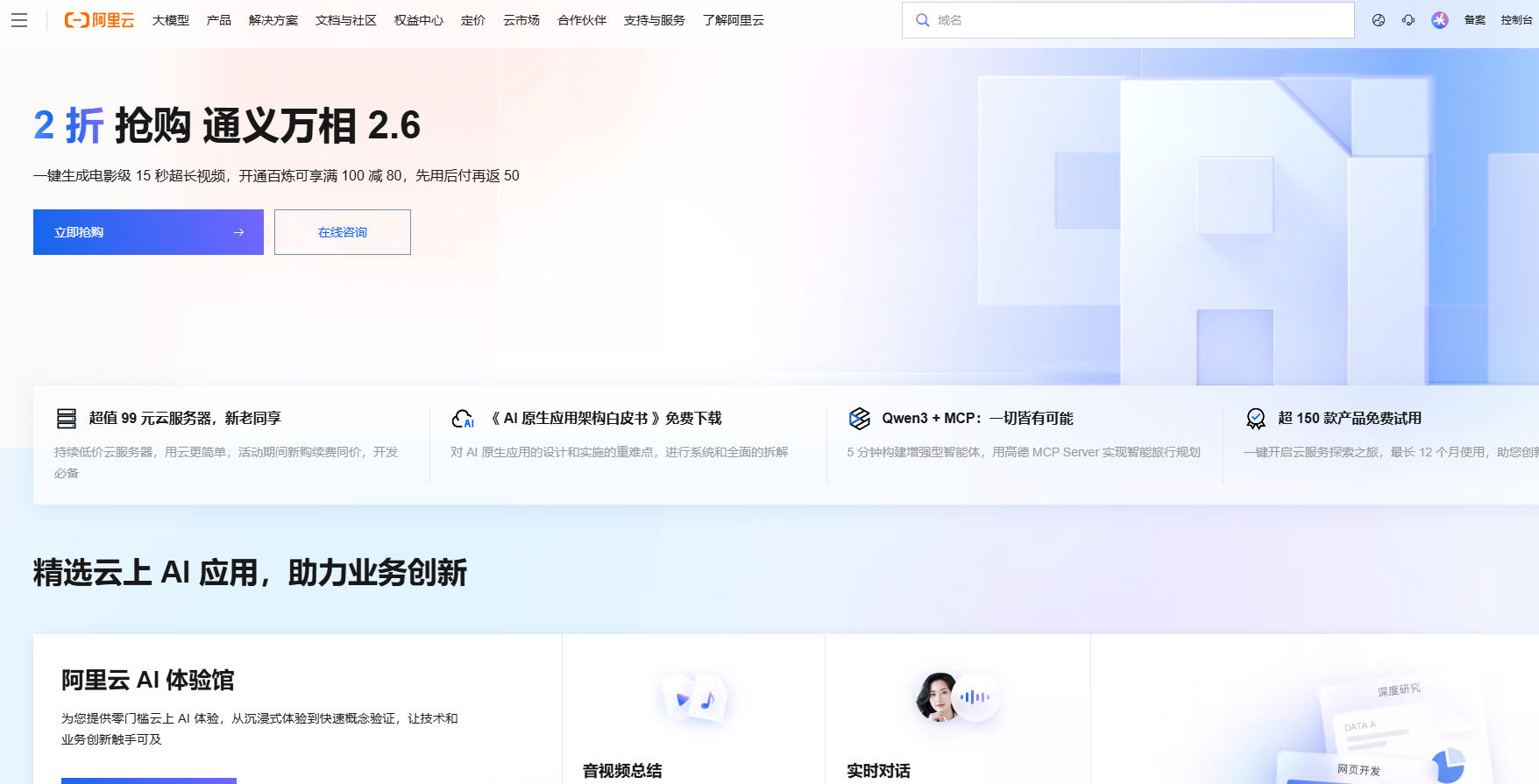Click the 立即抢购 button
The height and width of the screenshot is (784, 1539).
coord(148,232)
